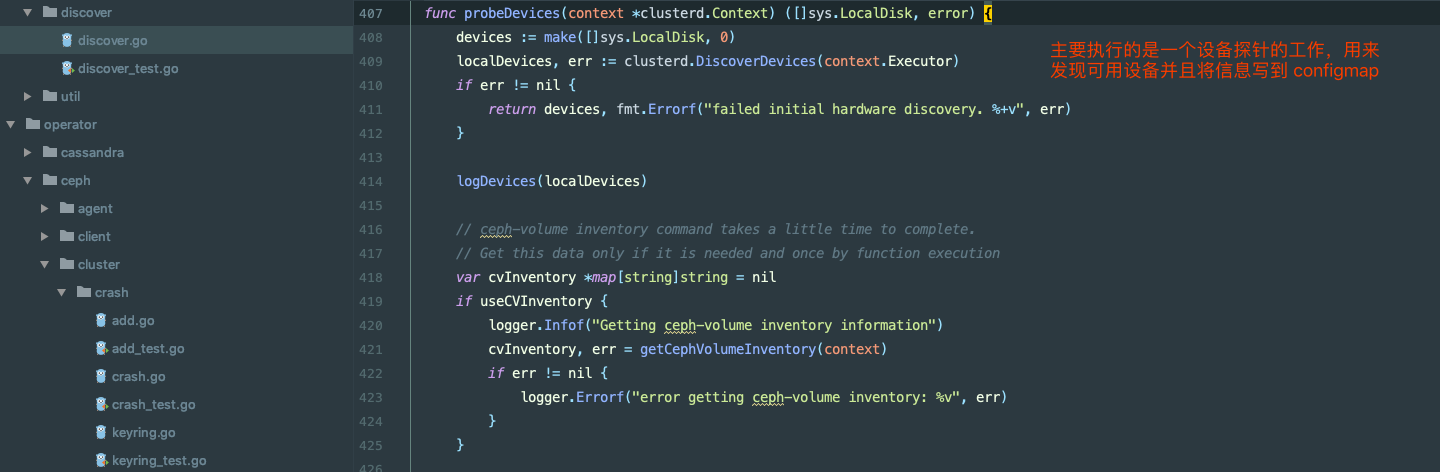Click the Go file icon beside crash.go
This screenshot has height=472, width=1440.
point(101,377)
